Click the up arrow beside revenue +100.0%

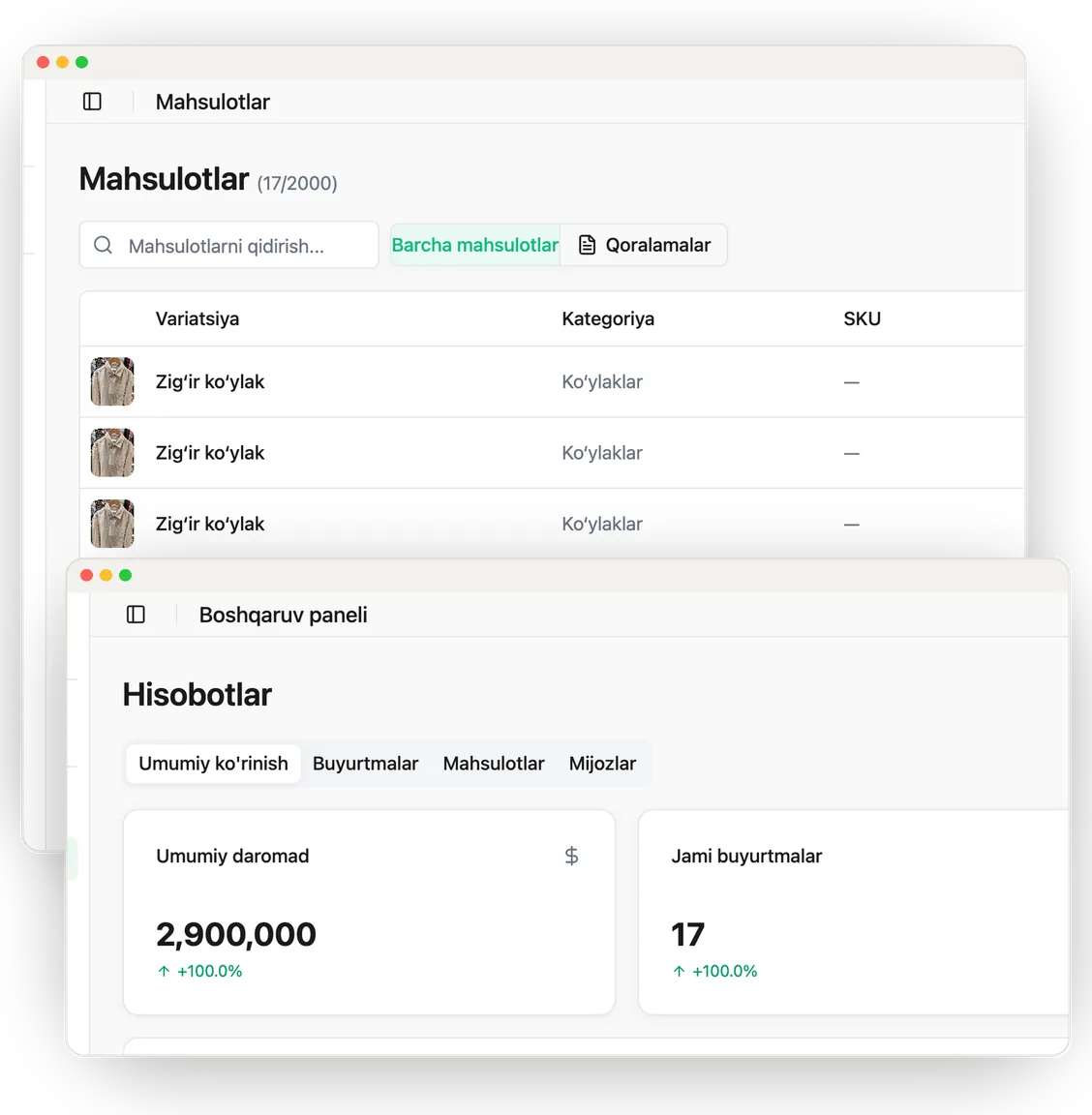click(x=165, y=972)
